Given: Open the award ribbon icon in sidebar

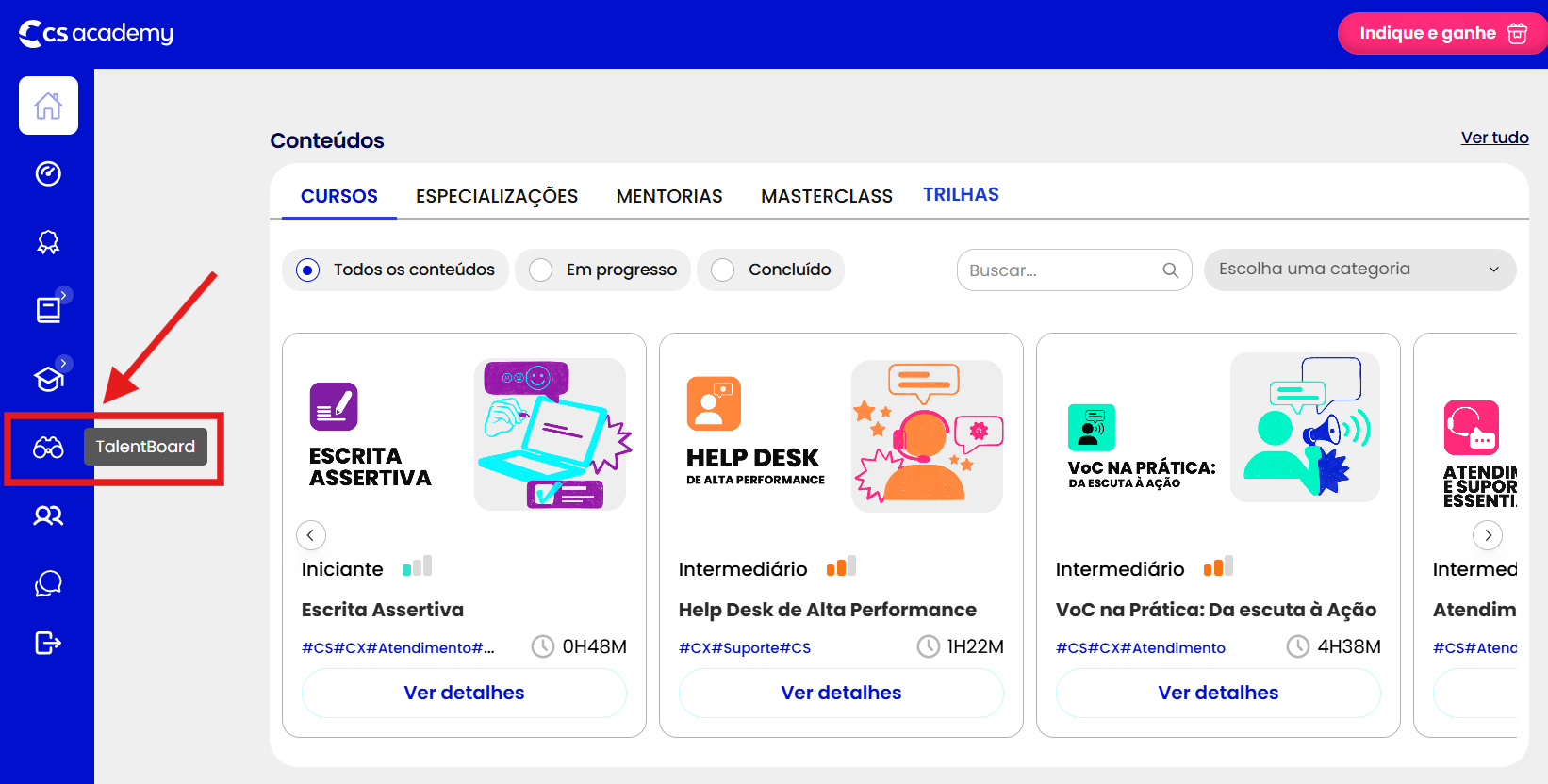Looking at the screenshot, I should tap(48, 242).
